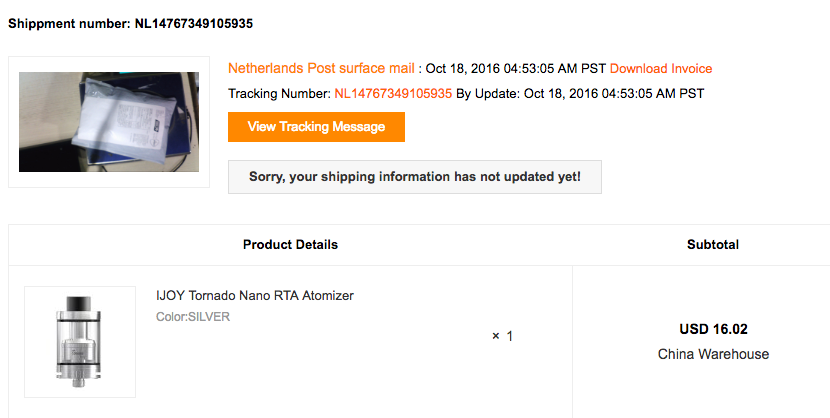Click the USD 16.02 subtotal amount
The width and height of the screenshot is (830, 418).
tap(713, 329)
